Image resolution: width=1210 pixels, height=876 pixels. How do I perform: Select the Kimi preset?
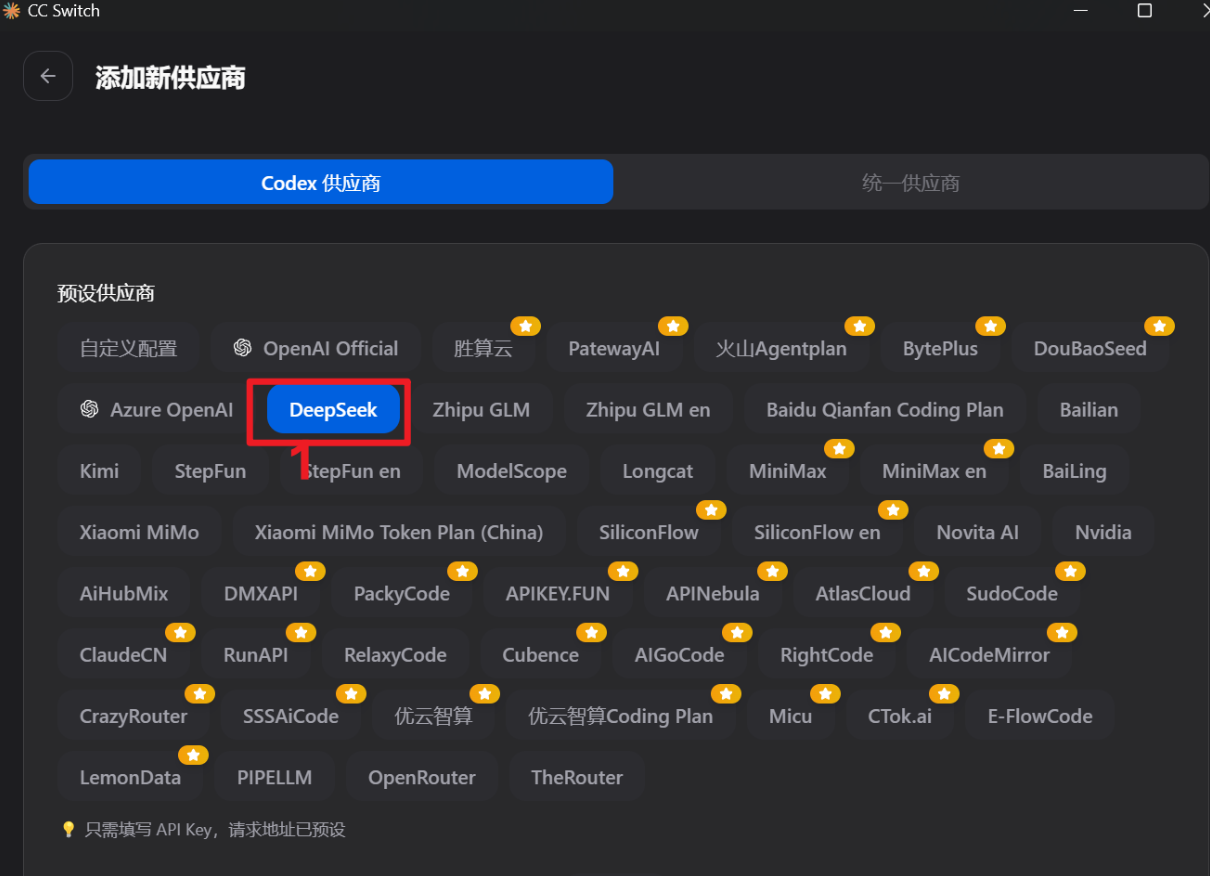(x=99, y=471)
